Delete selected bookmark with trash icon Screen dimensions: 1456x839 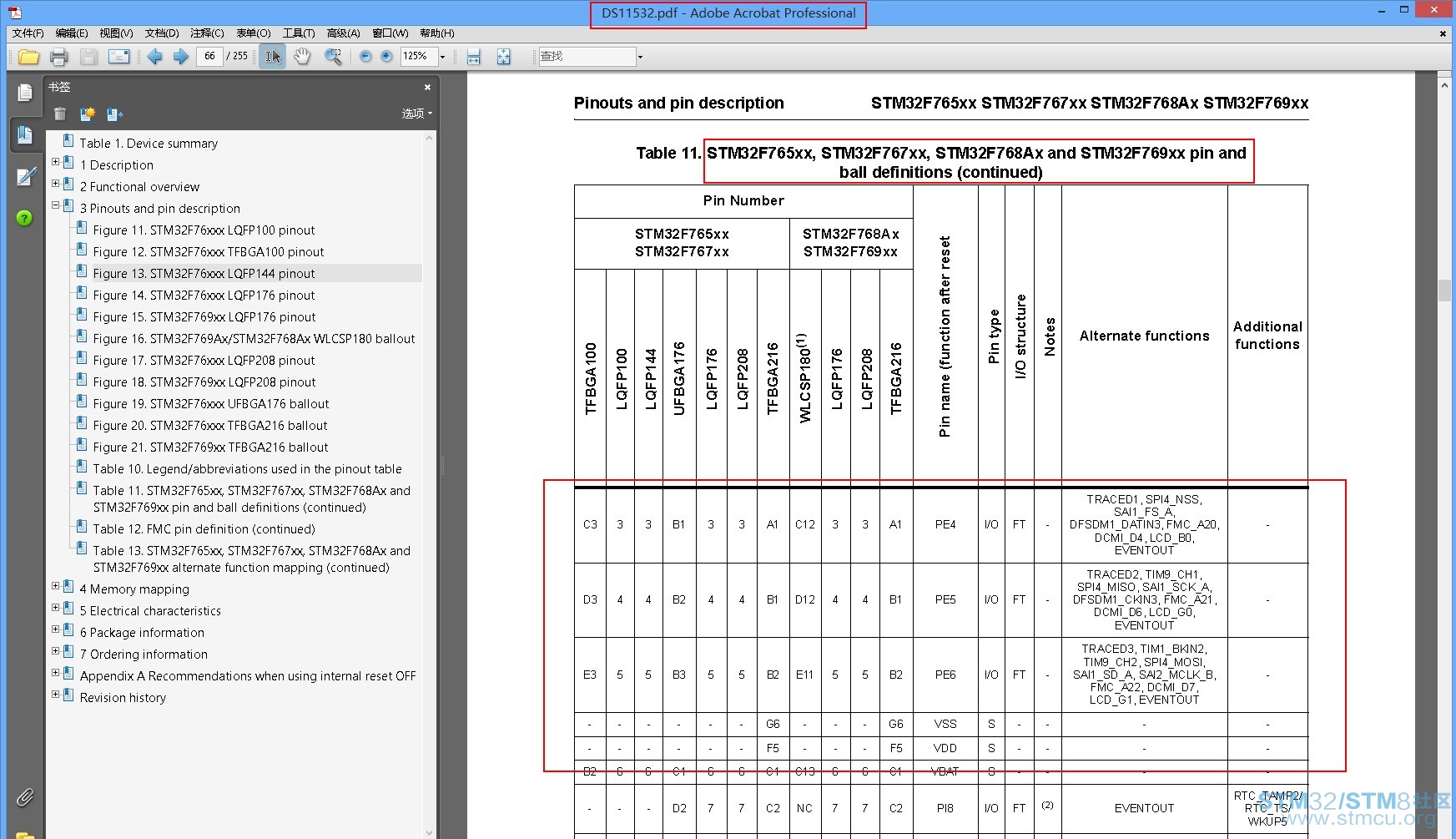[x=60, y=114]
